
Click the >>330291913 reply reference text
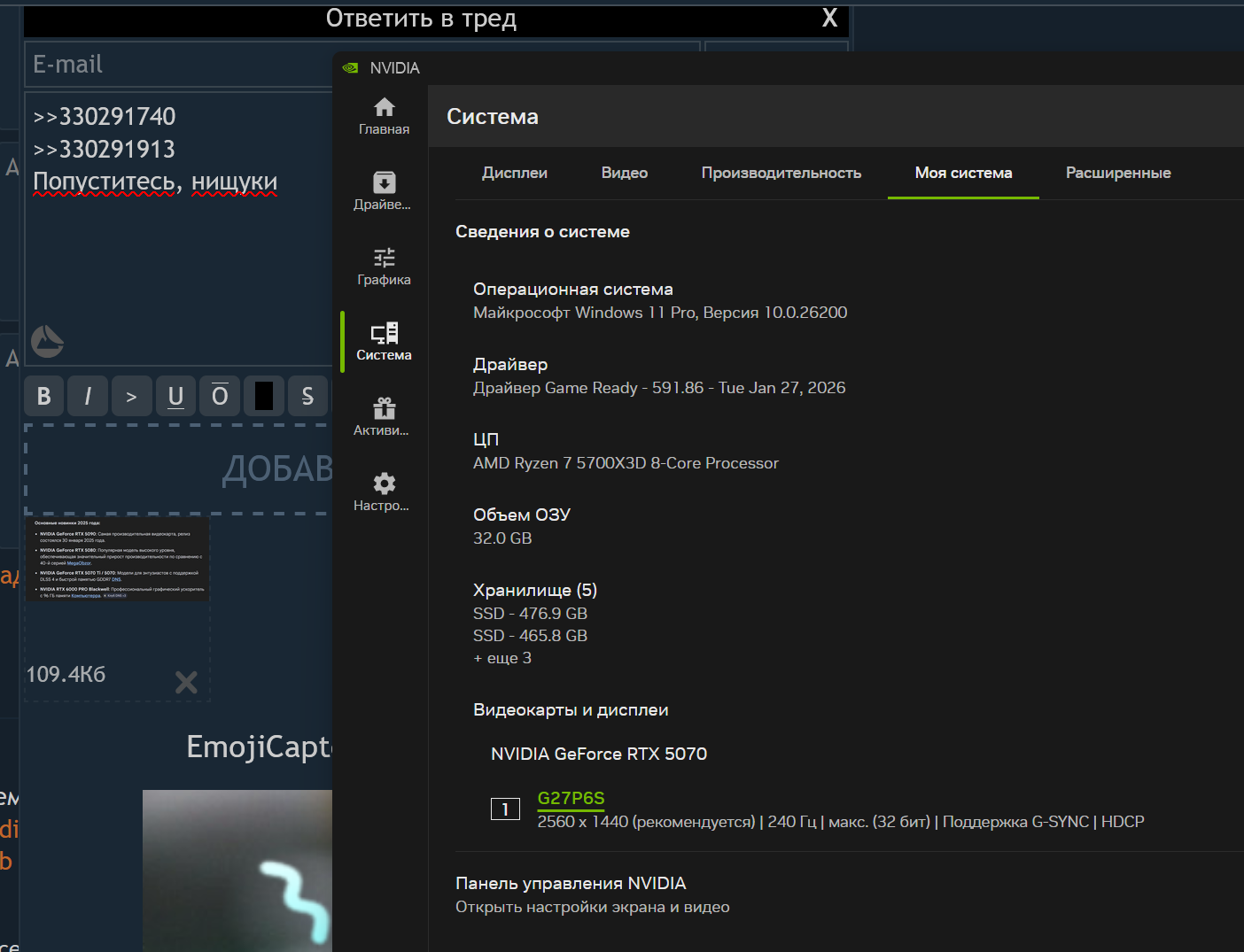tap(105, 149)
